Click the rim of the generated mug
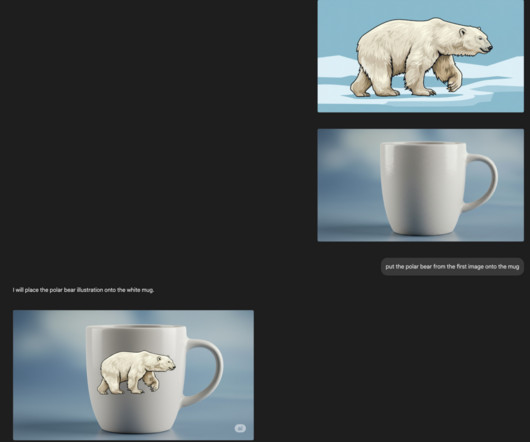The height and width of the screenshot is (442, 530). (136, 327)
